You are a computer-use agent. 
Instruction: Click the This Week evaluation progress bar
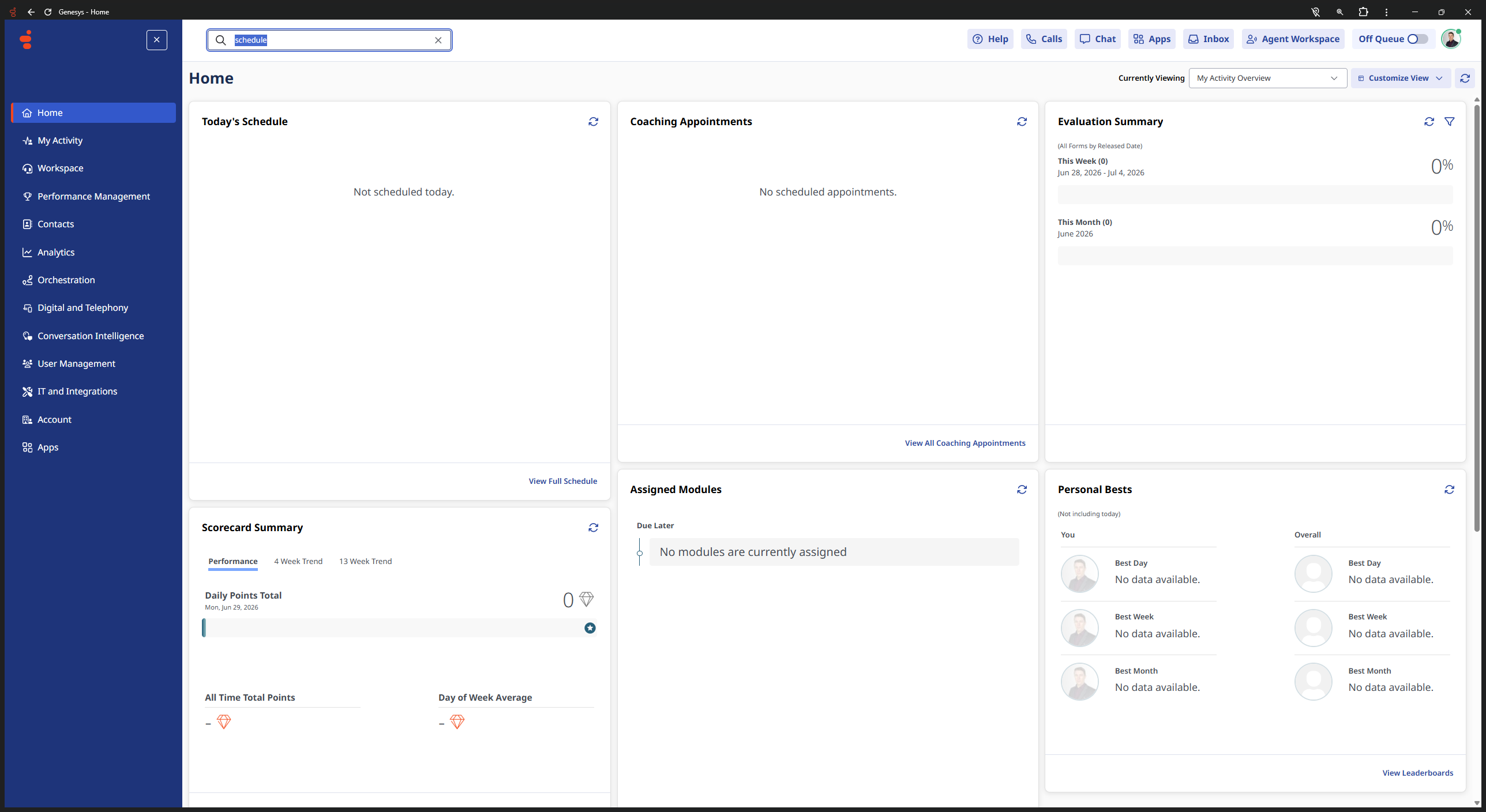click(x=1255, y=194)
